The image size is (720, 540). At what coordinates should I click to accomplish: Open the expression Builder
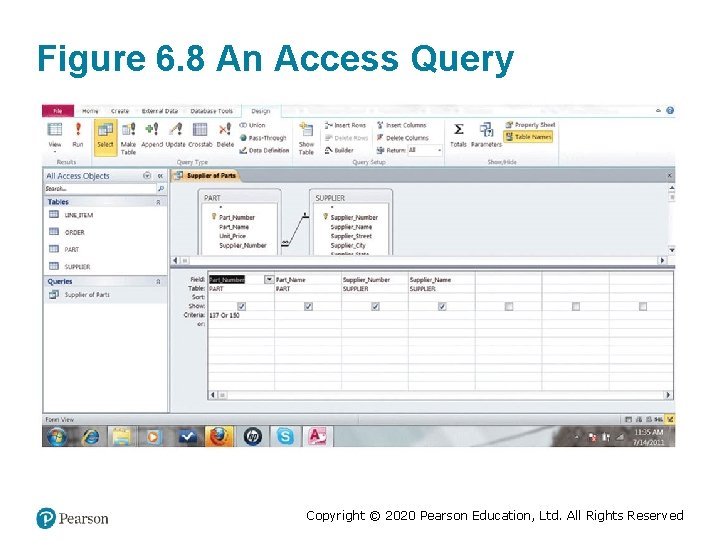point(339,150)
